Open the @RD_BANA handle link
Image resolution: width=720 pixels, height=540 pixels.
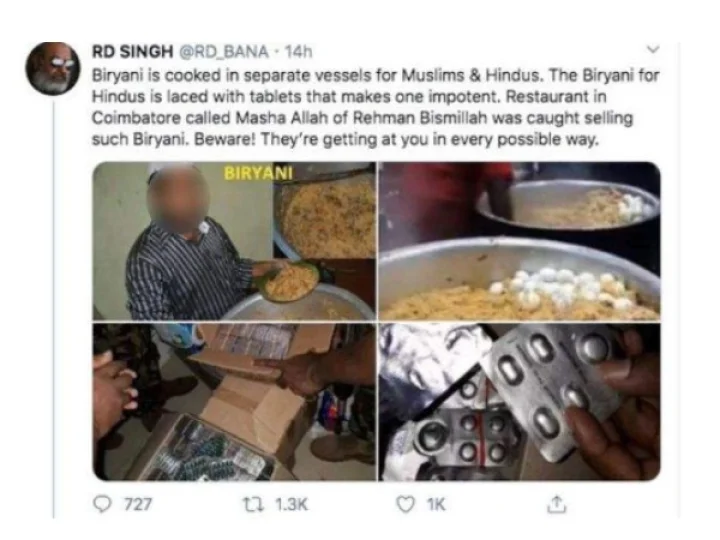223,51
